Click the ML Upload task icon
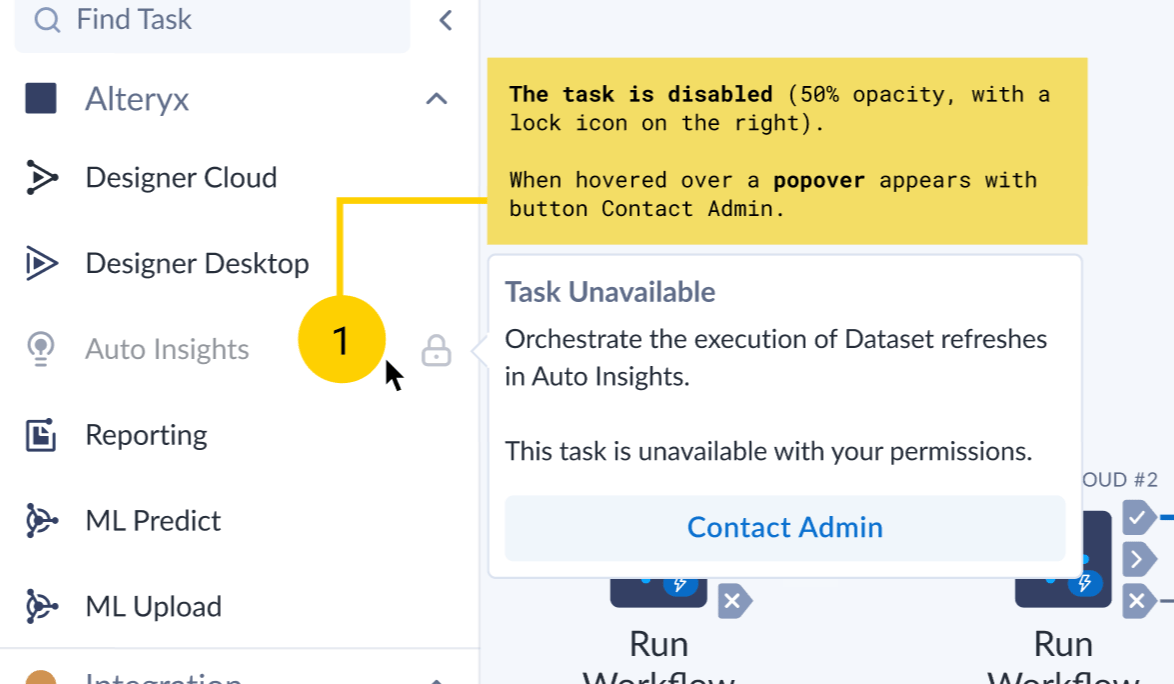1174x684 pixels. [41, 606]
